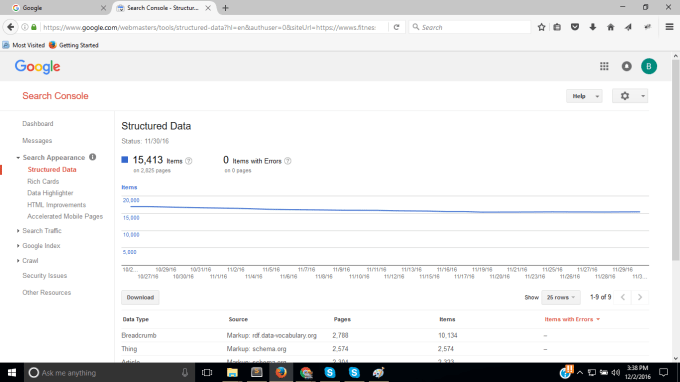Go to previous results page arrow

click(x=623, y=297)
